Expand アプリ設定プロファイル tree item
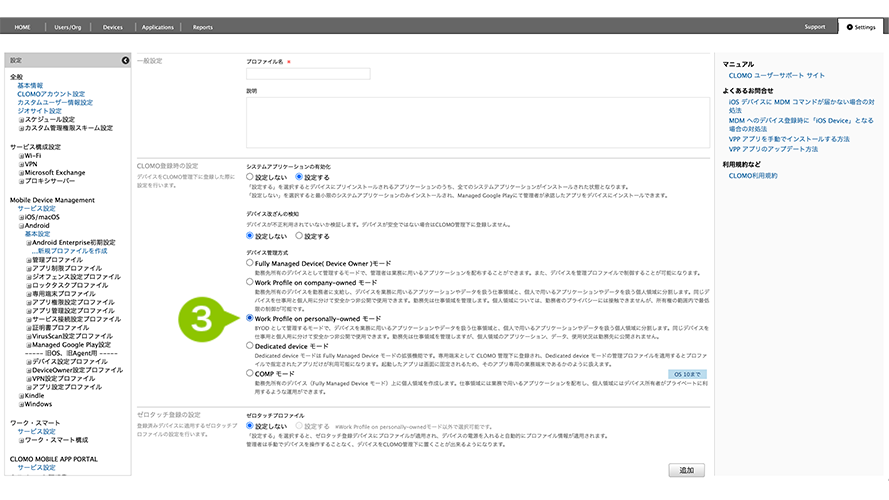Screen dimensions: 889x500 click(29, 387)
